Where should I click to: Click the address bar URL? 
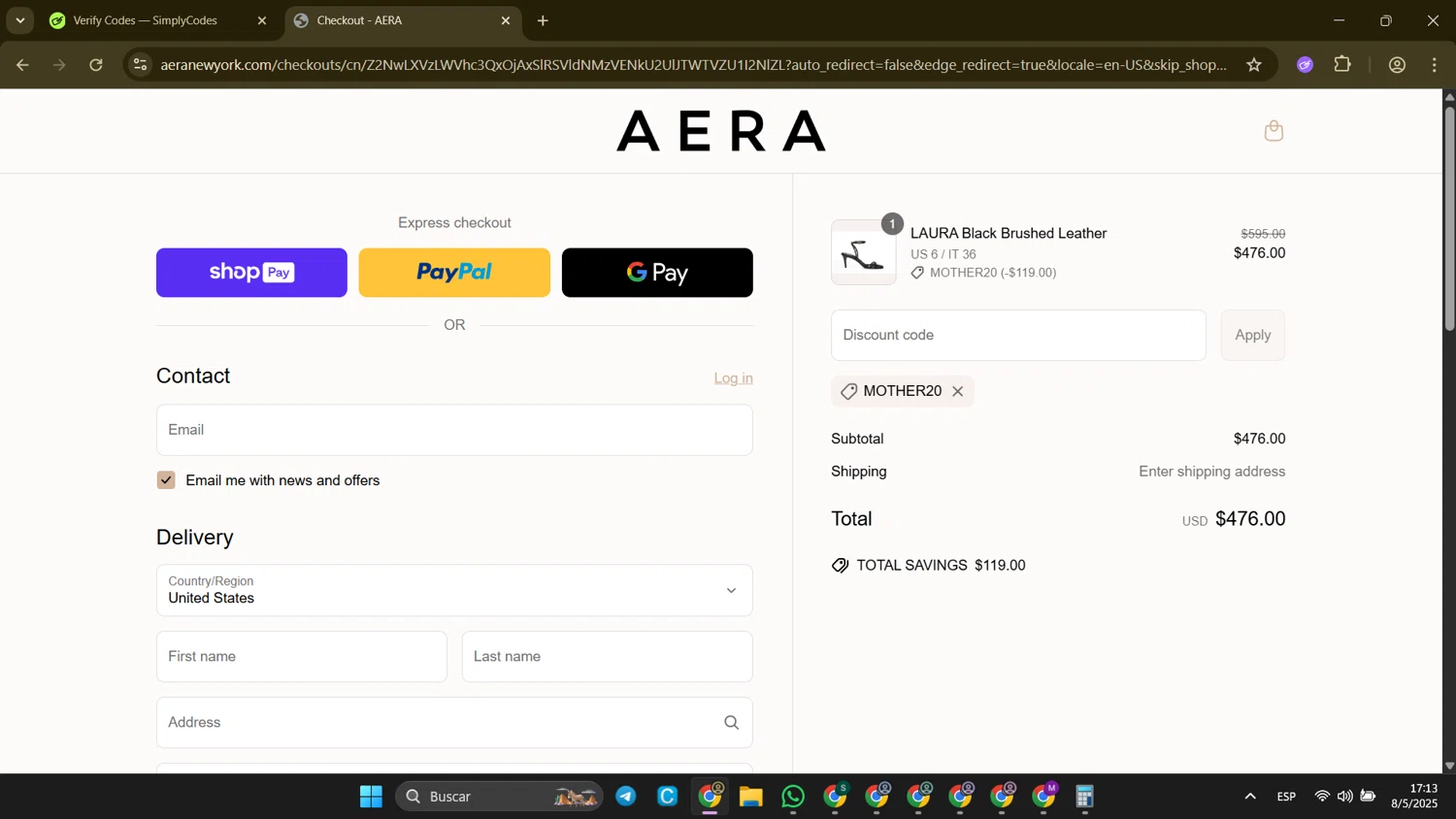click(693, 65)
